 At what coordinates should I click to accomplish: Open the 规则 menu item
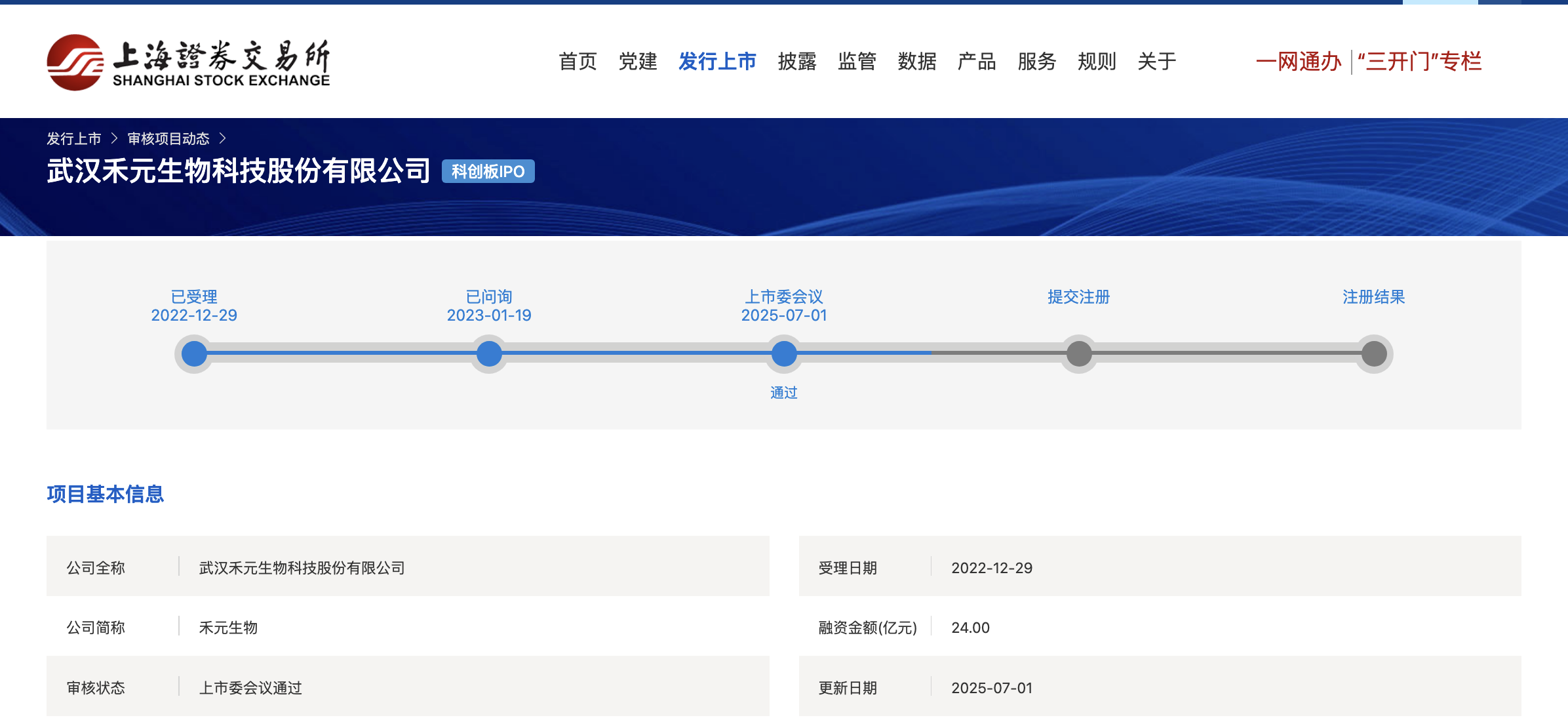point(1097,62)
